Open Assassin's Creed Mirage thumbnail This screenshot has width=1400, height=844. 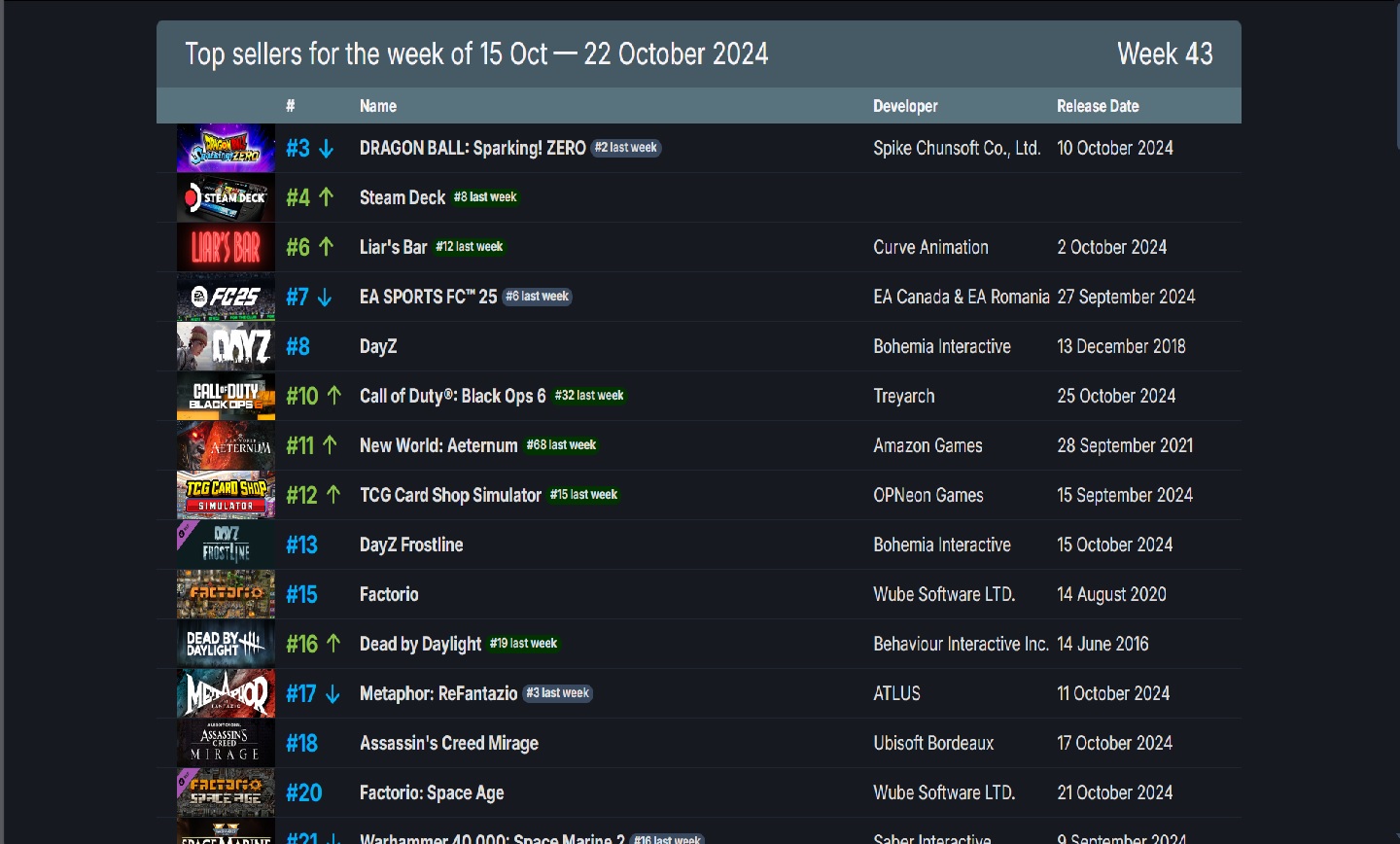pos(226,743)
